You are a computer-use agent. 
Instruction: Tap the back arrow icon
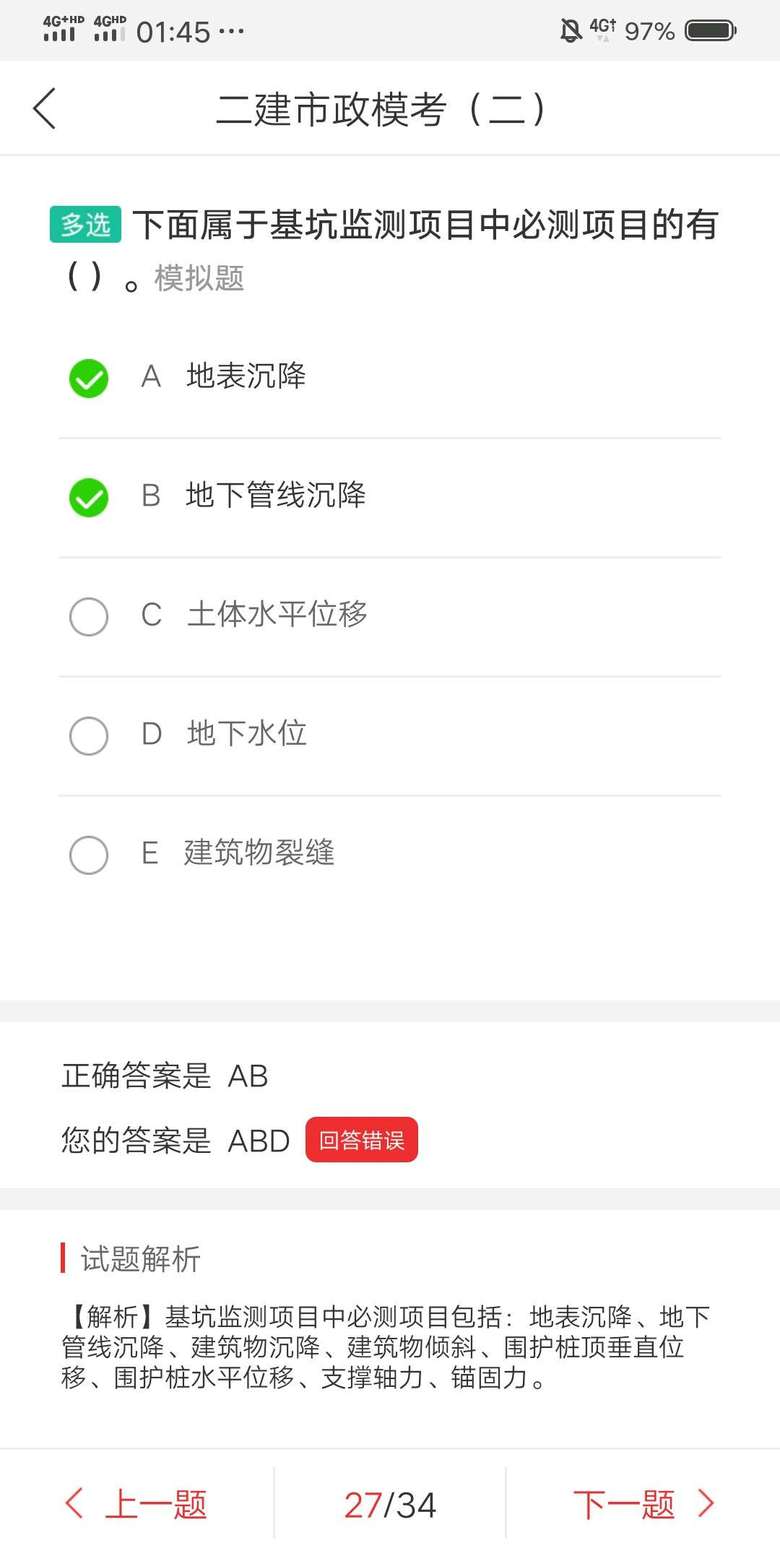click(x=45, y=108)
